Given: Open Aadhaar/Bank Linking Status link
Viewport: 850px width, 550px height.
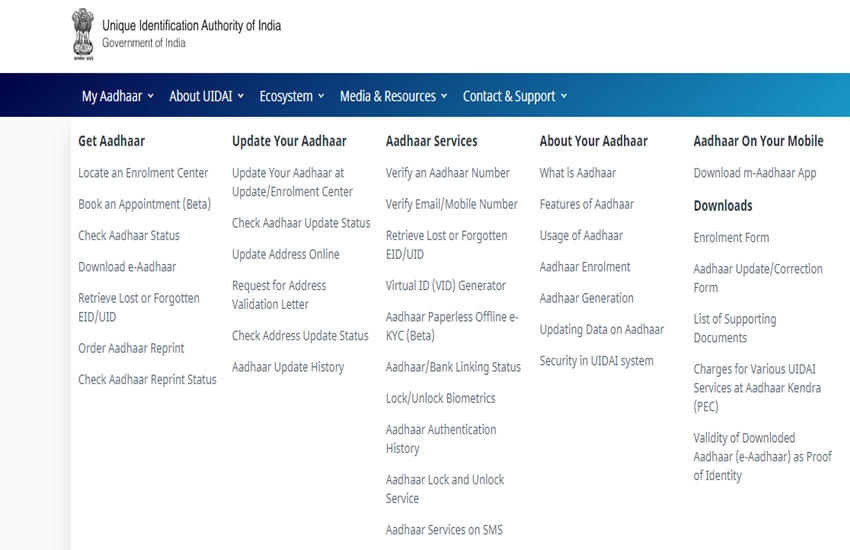Looking at the screenshot, I should click(x=453, y=367).
